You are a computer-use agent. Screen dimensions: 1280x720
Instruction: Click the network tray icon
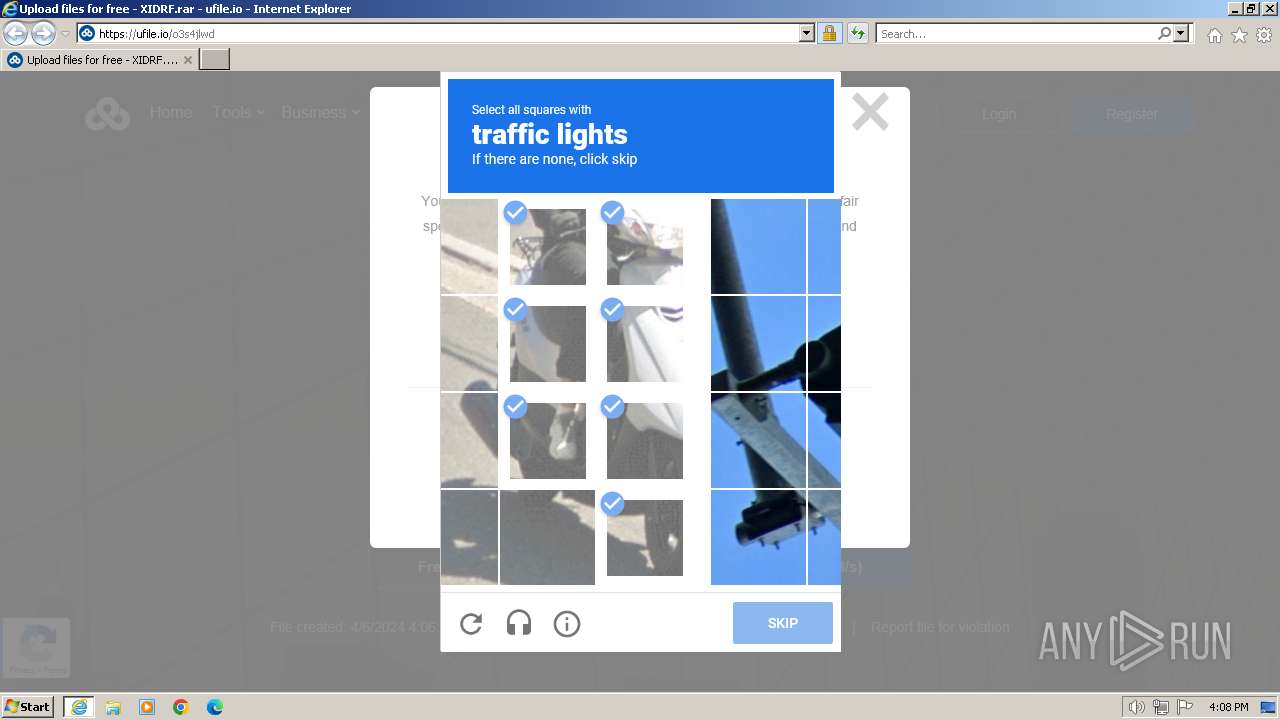1160,707
